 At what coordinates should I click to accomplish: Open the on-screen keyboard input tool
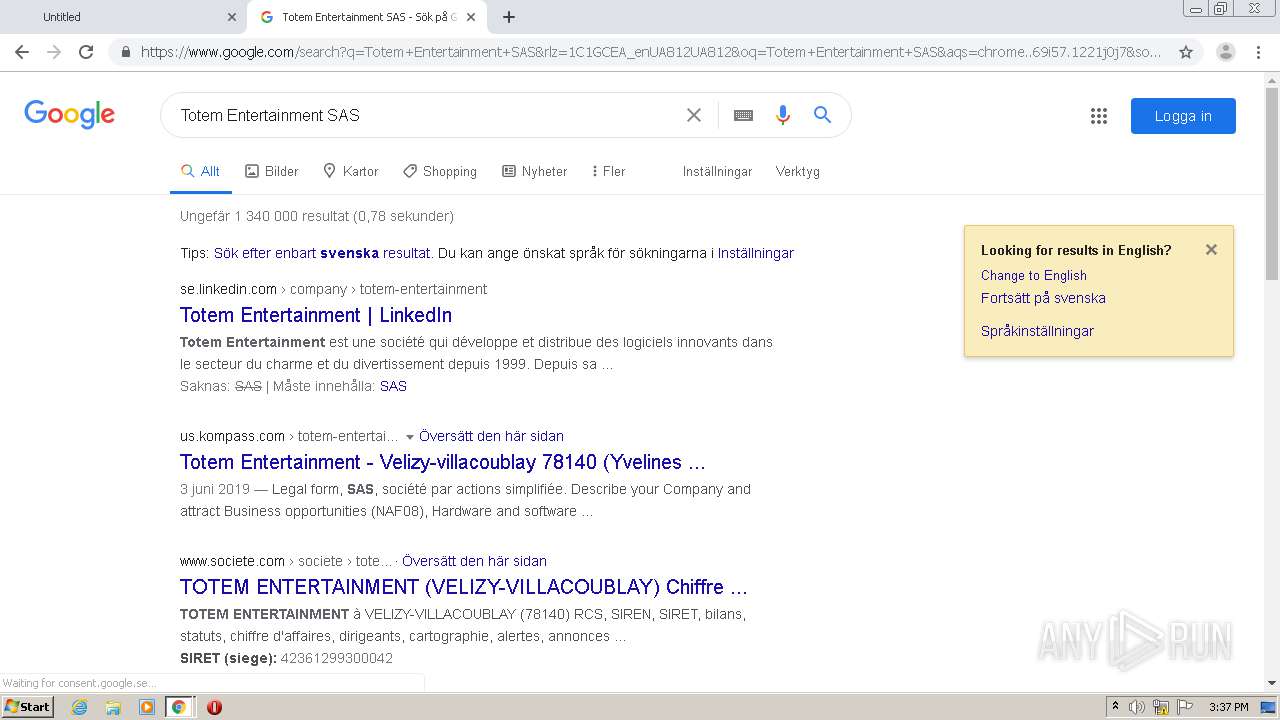[x=743, y=115]
